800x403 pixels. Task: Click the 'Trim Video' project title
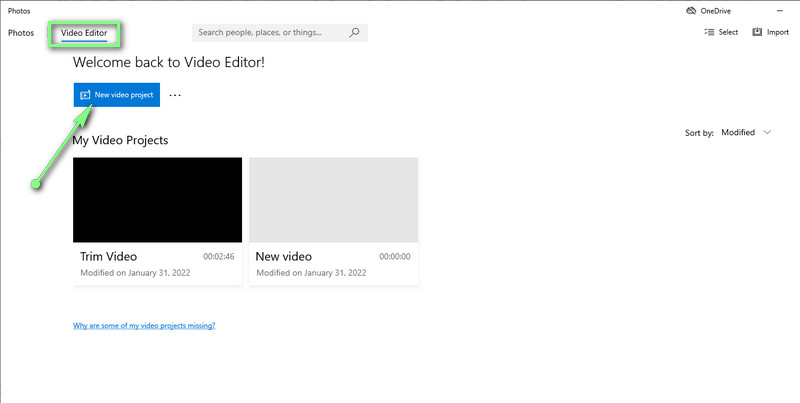tap(108, 257)
